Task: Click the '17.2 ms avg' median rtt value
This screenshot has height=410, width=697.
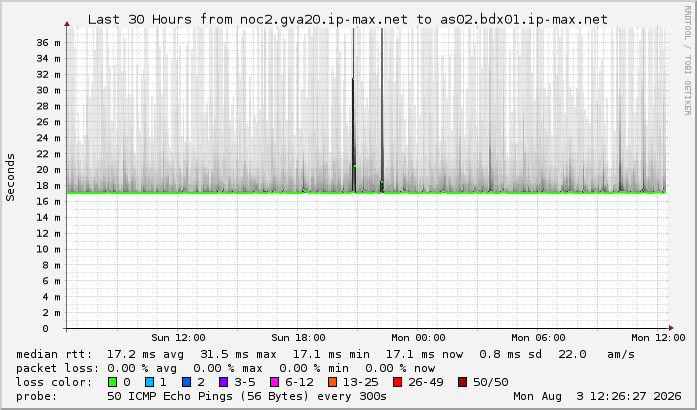Action: (x=145, y=354)
